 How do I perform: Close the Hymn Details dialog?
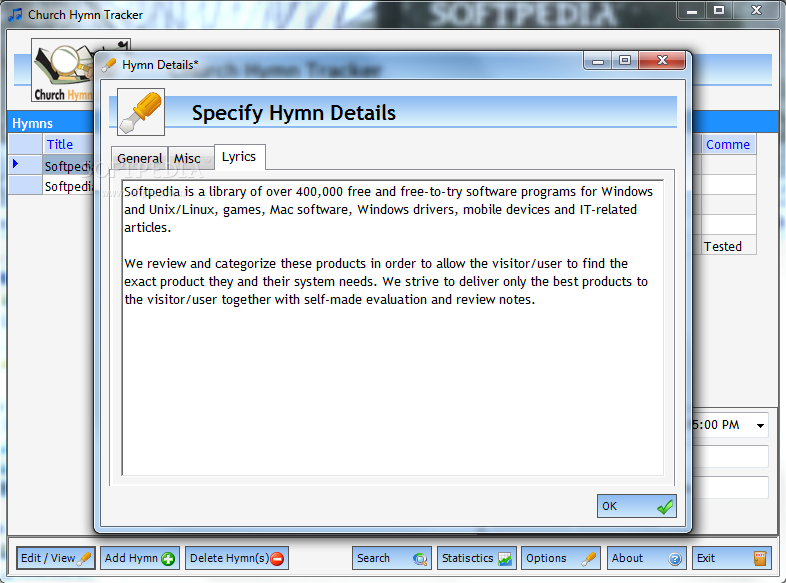point(662,60)
